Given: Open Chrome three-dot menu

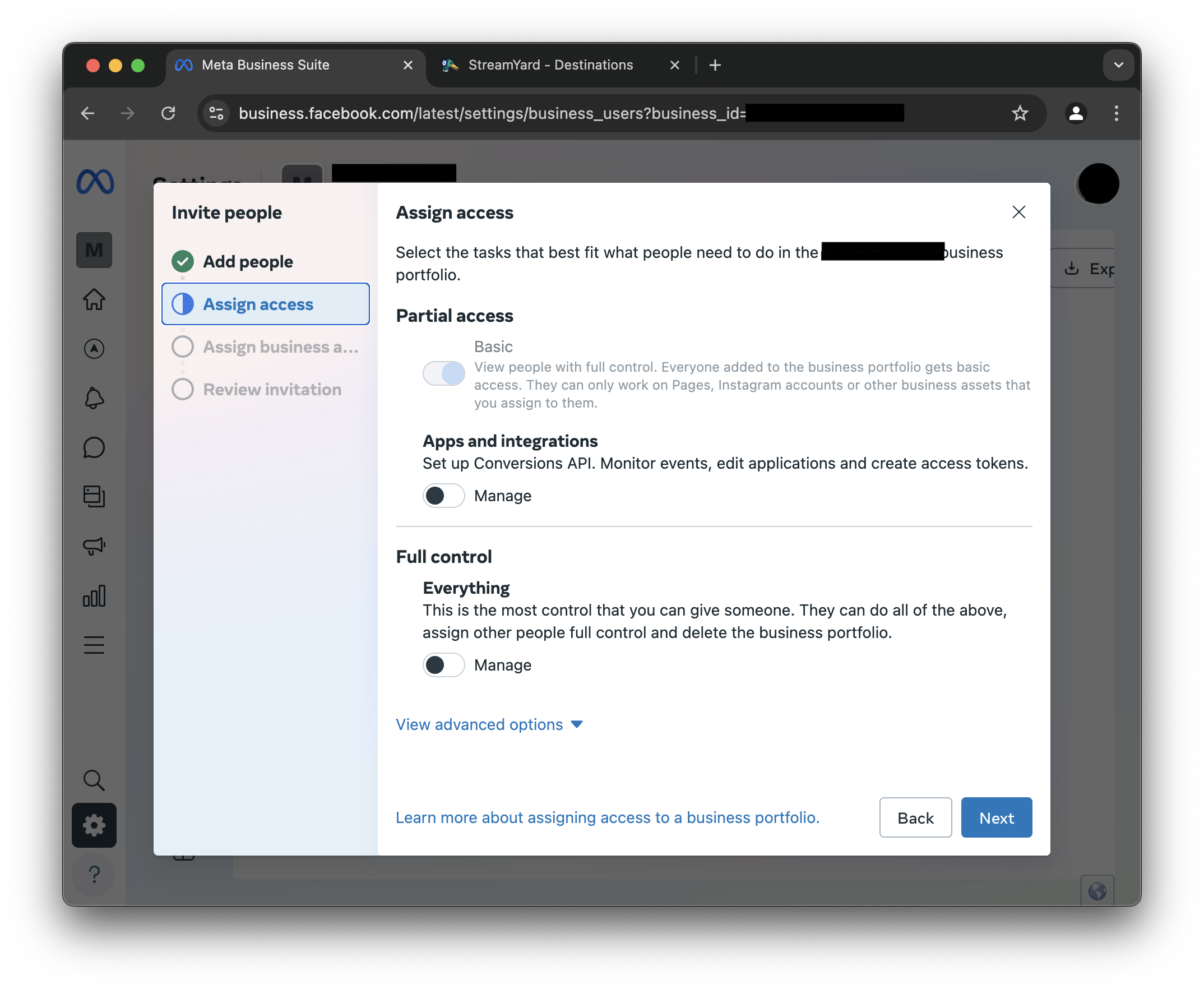Looking at the screenshot, I should (x=1117, y=113).
